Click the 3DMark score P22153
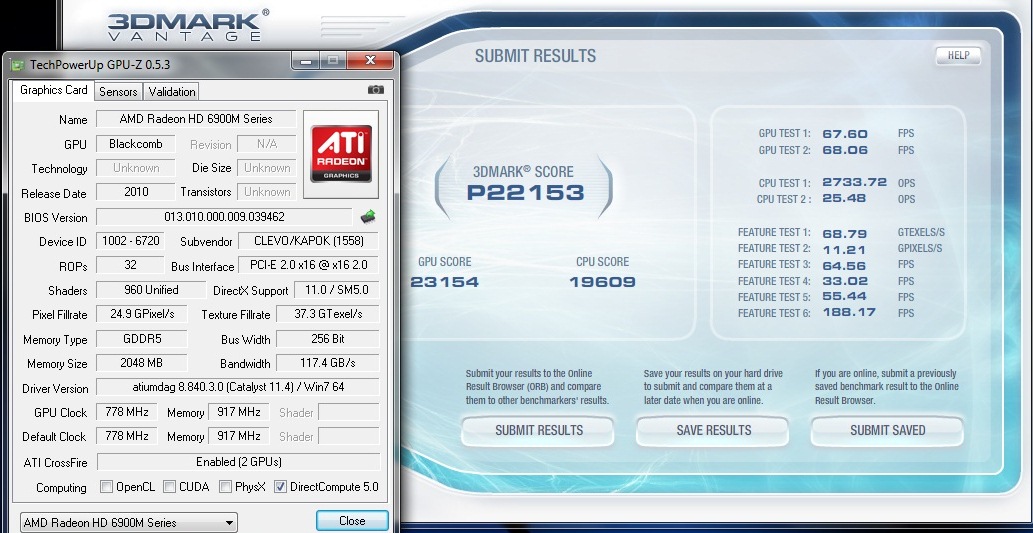The width and height of the screenshot is (1033, 533). click(x=526, y=192)
